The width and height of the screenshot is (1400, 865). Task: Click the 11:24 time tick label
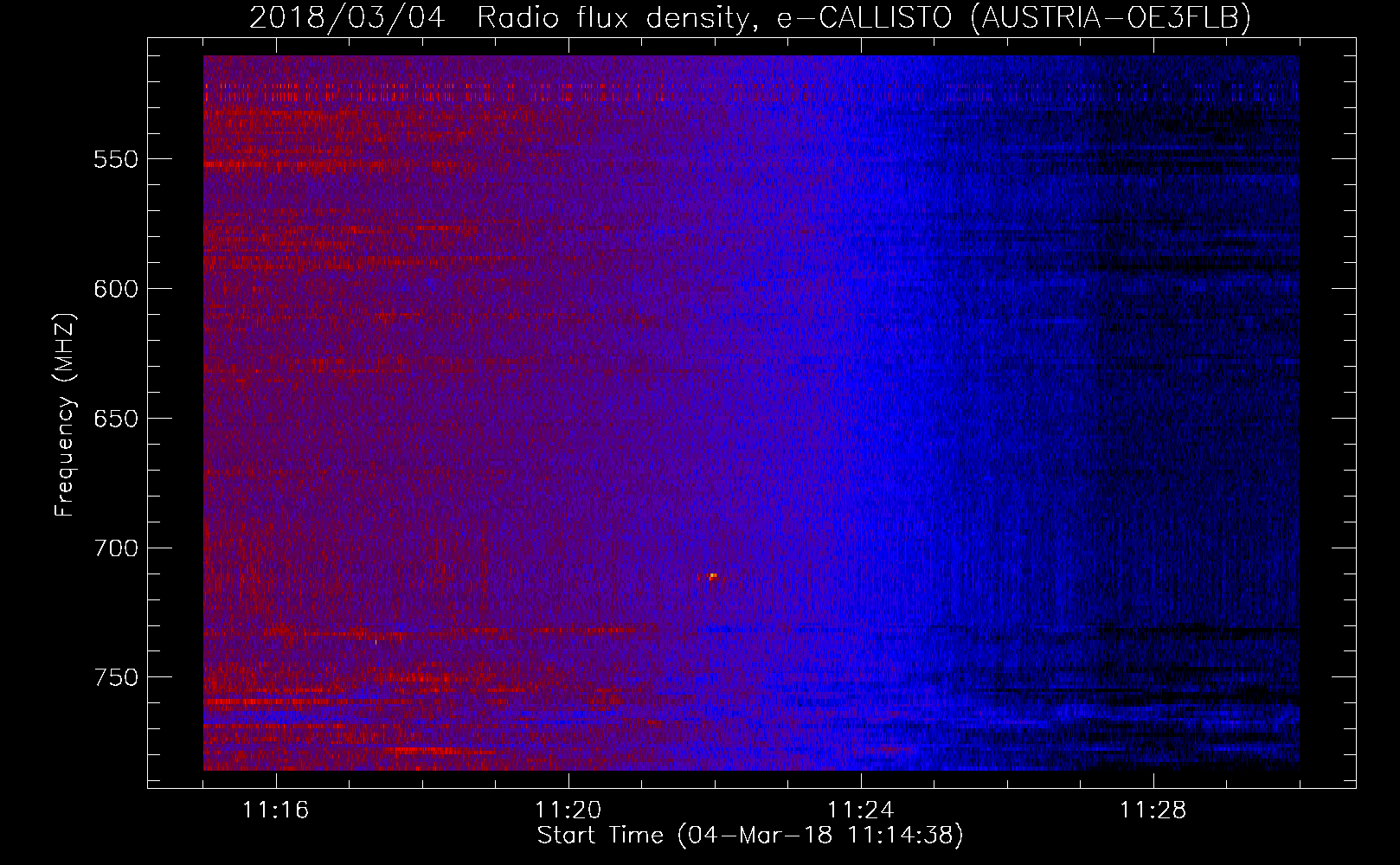[x=861, y=811]
